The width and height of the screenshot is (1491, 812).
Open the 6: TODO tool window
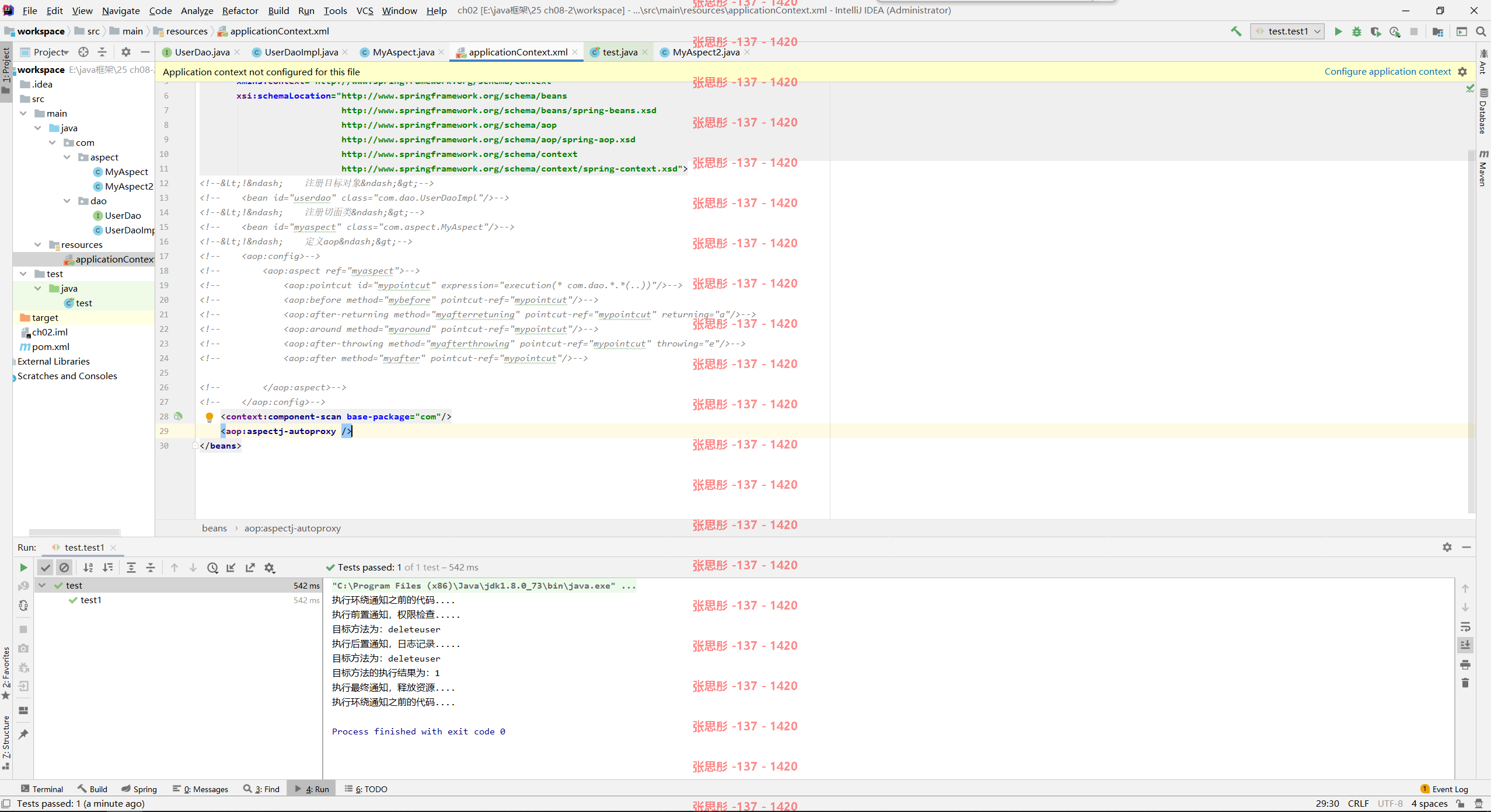click(x=366, y=789)
